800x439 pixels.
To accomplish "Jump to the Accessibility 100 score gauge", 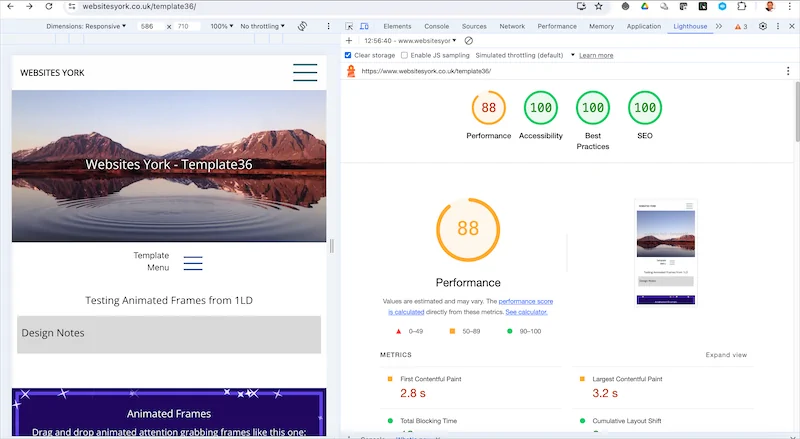I will point(541,108).
